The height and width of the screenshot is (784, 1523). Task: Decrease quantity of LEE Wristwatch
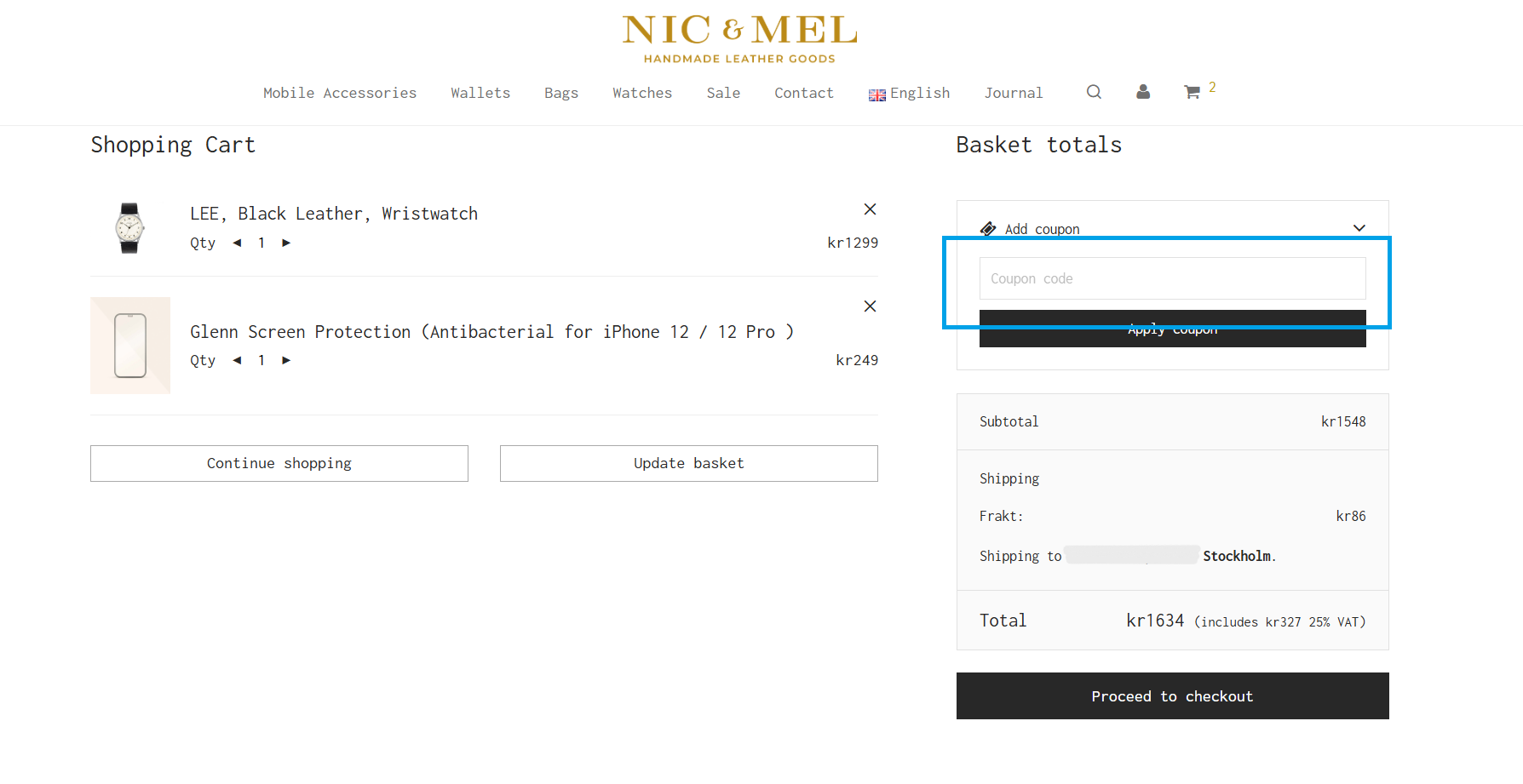(237, 243)
